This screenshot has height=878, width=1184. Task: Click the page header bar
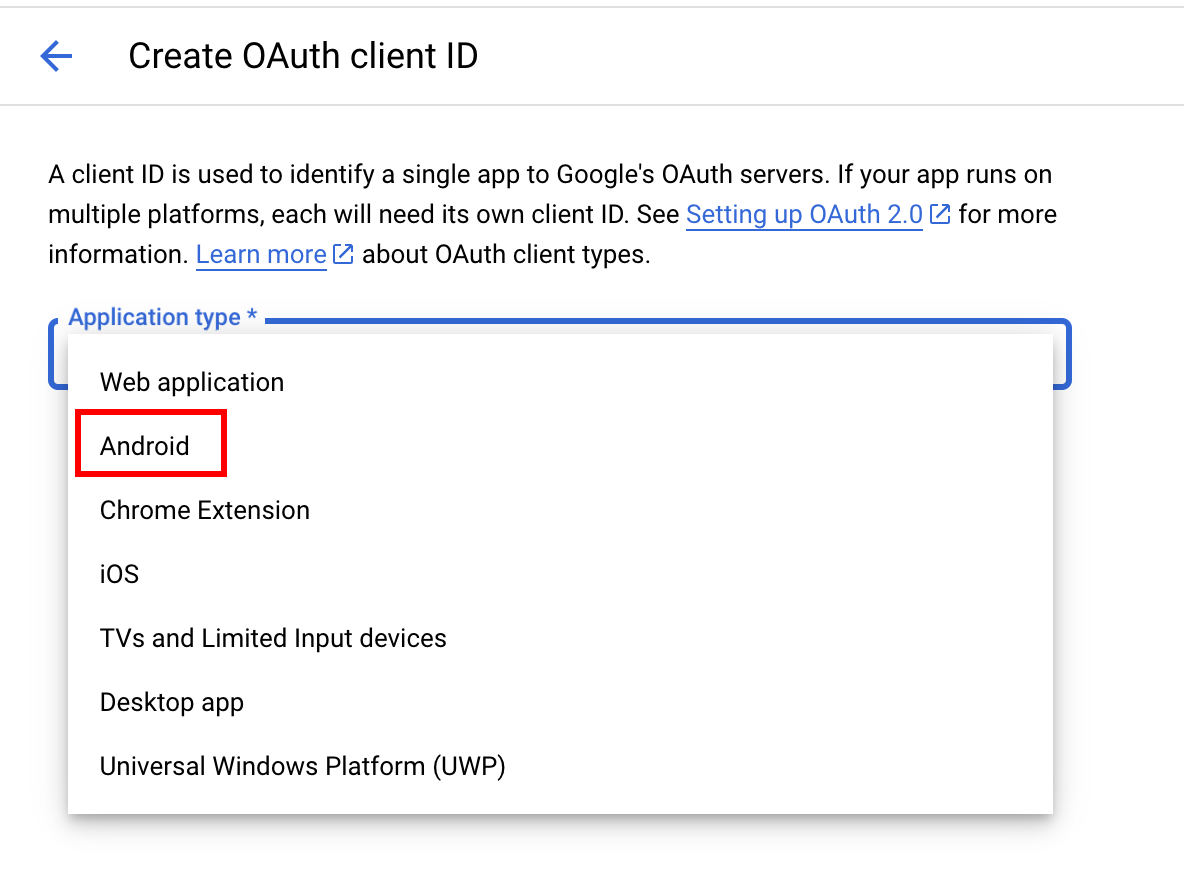pos(800,56)
